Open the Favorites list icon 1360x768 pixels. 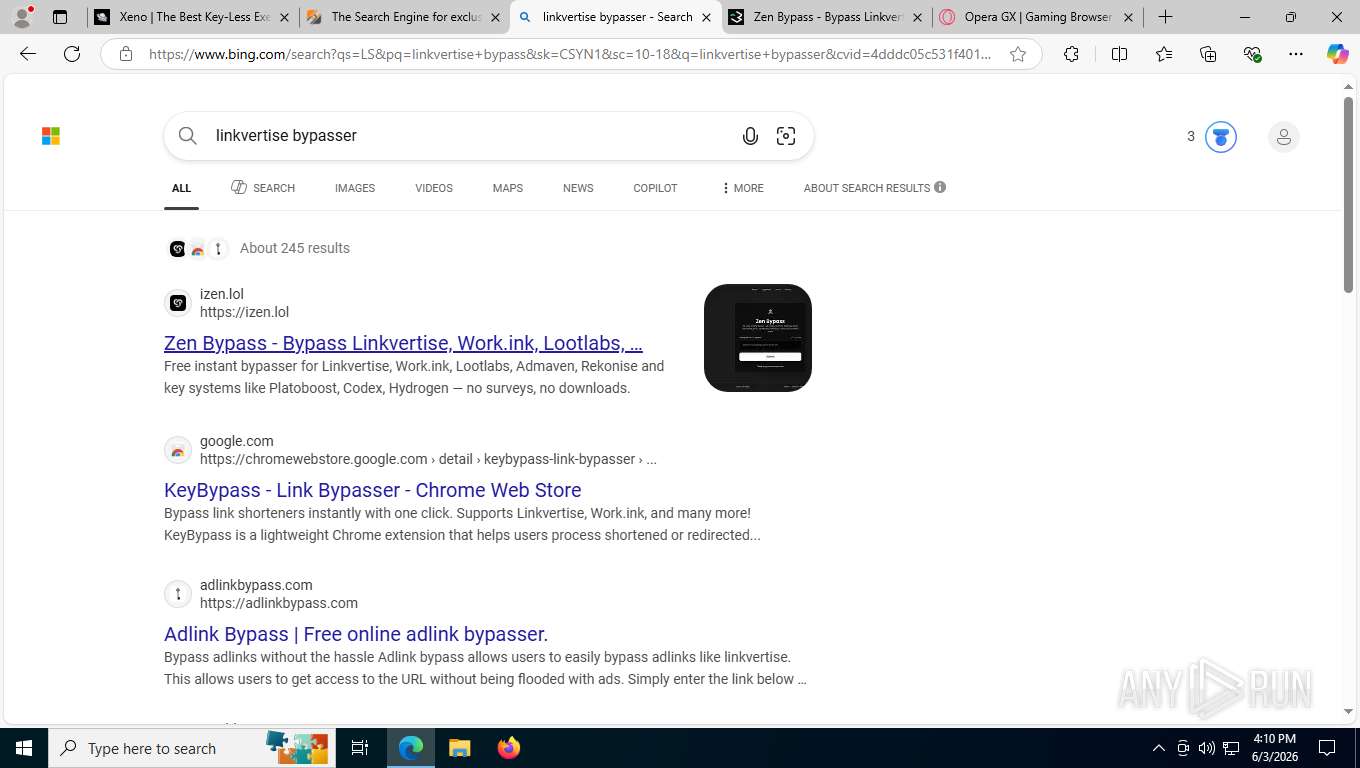coord(1164,54)
